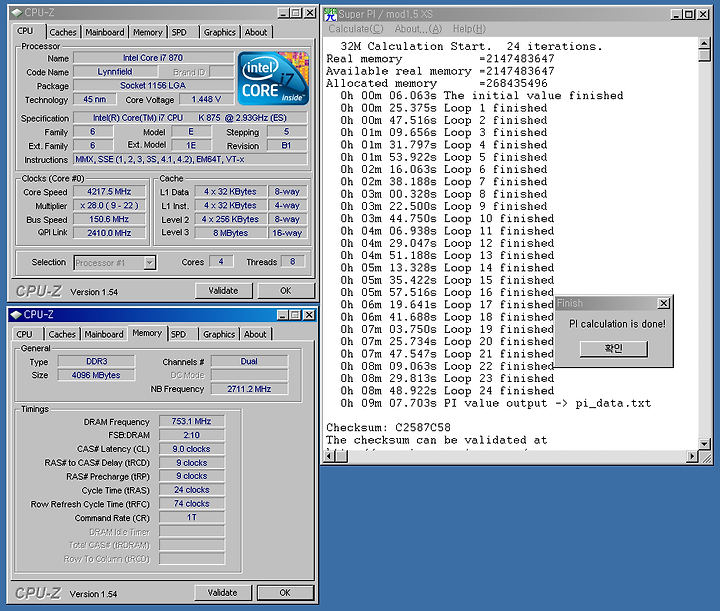Screen dimensions: 720x611
Task: Click Validate in the bottom CPU-Z window
Action: pos(223,593)
